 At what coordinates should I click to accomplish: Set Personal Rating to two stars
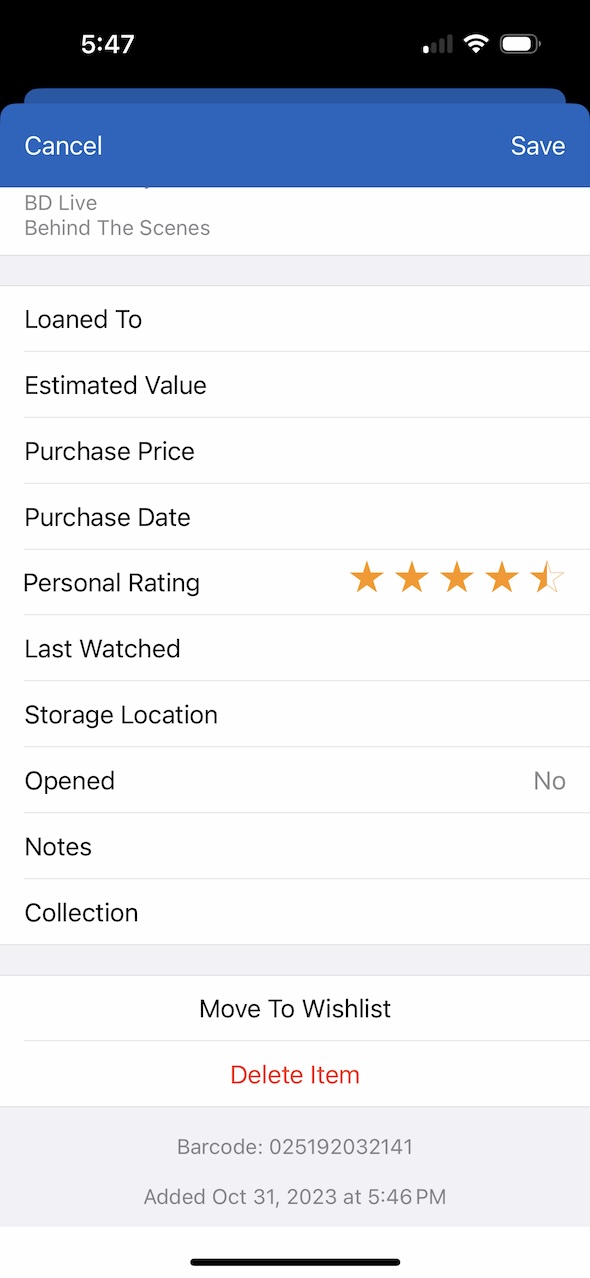click(412, 578)
